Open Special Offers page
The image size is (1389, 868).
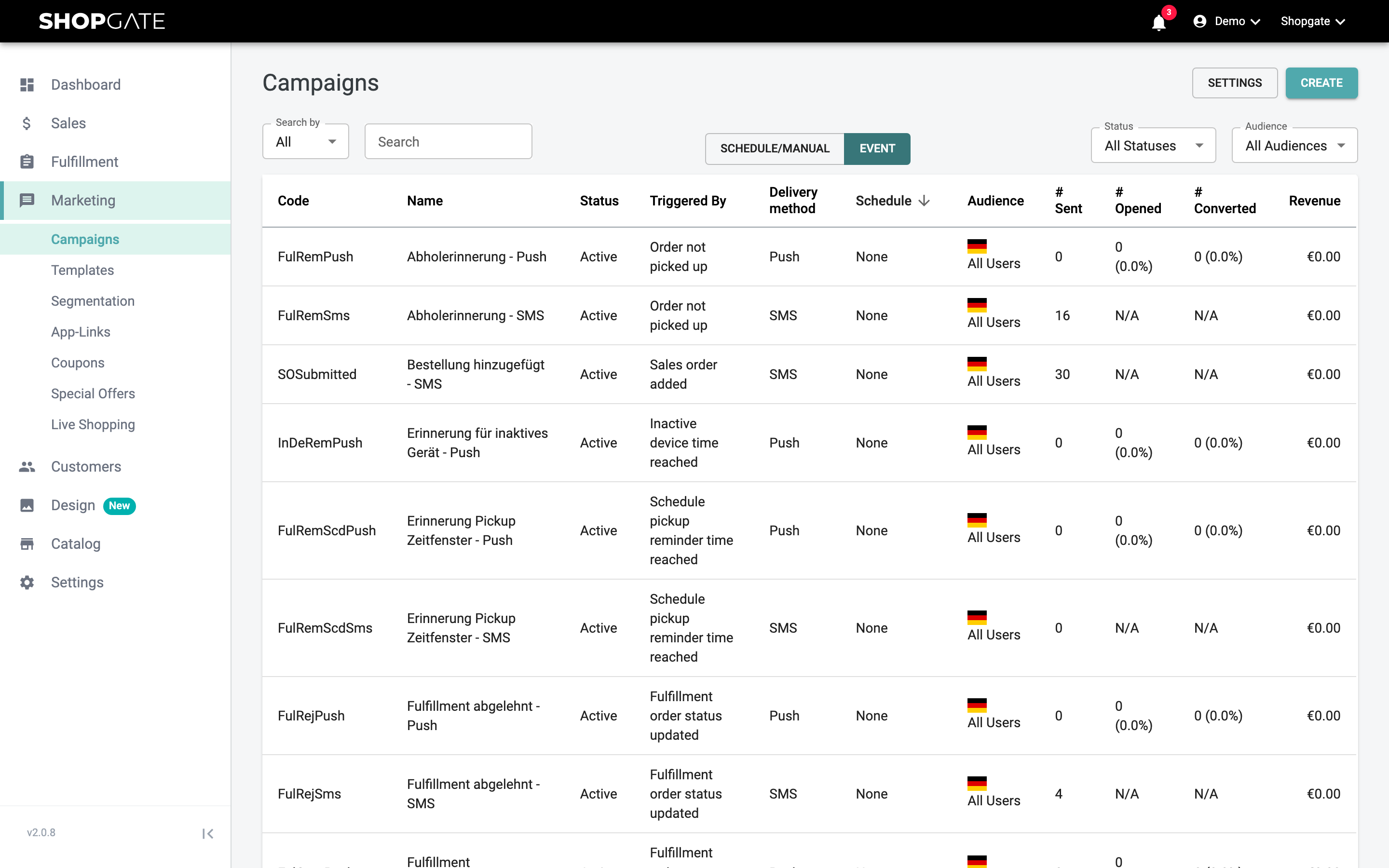[x=93, y=394]
